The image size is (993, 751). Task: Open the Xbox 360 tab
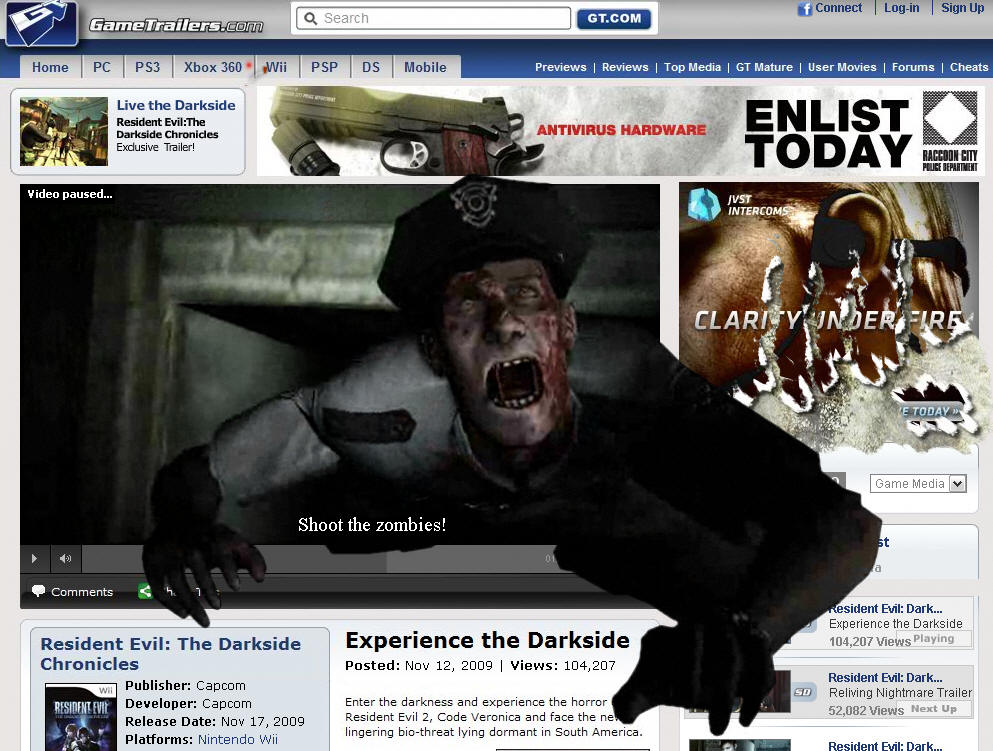(213, 67)
